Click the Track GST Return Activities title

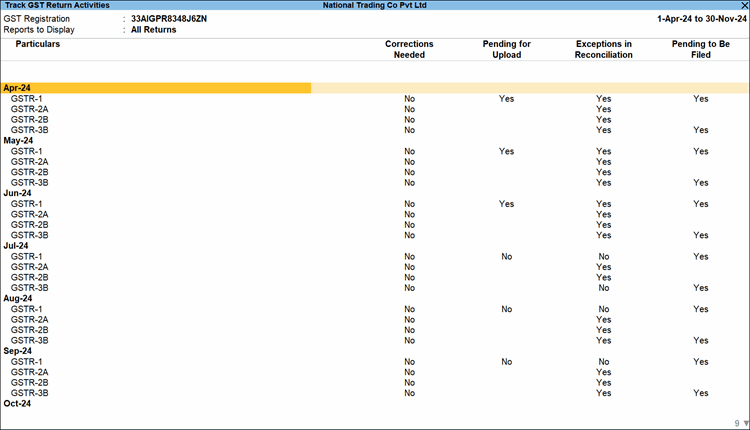tap(57, 5)
